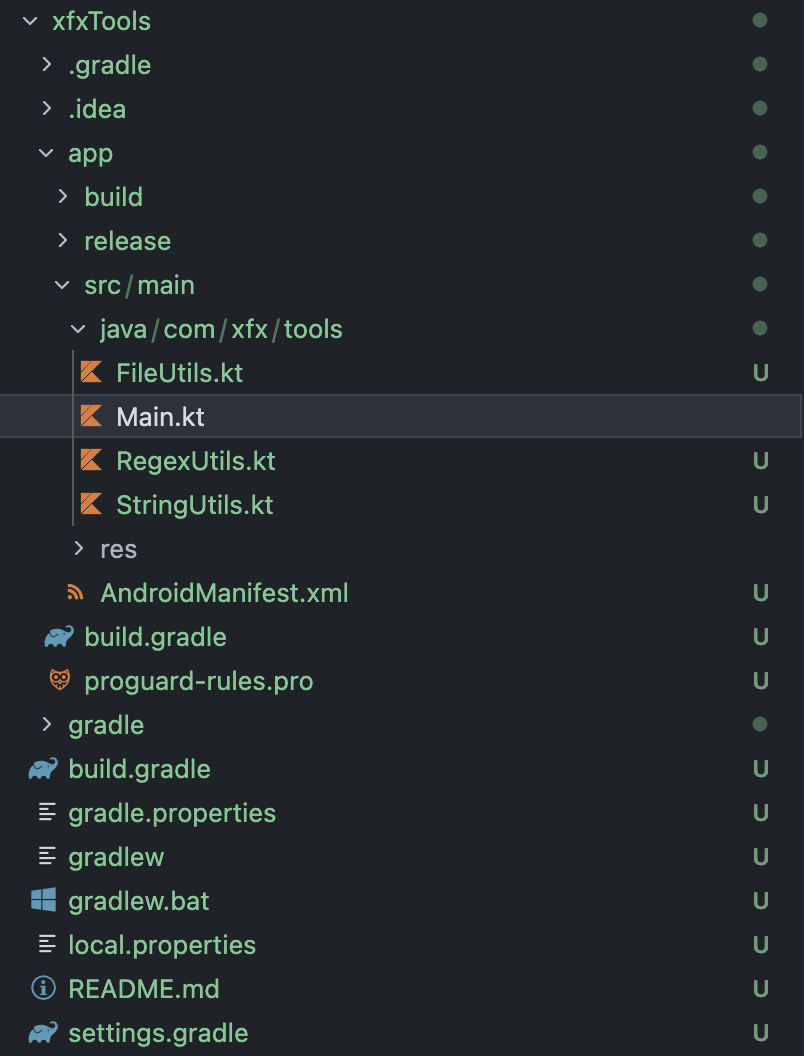This screenshot has height=1056, width=804.
Task: Expand the .gradle folder chevron
Action: coord(46,65)
